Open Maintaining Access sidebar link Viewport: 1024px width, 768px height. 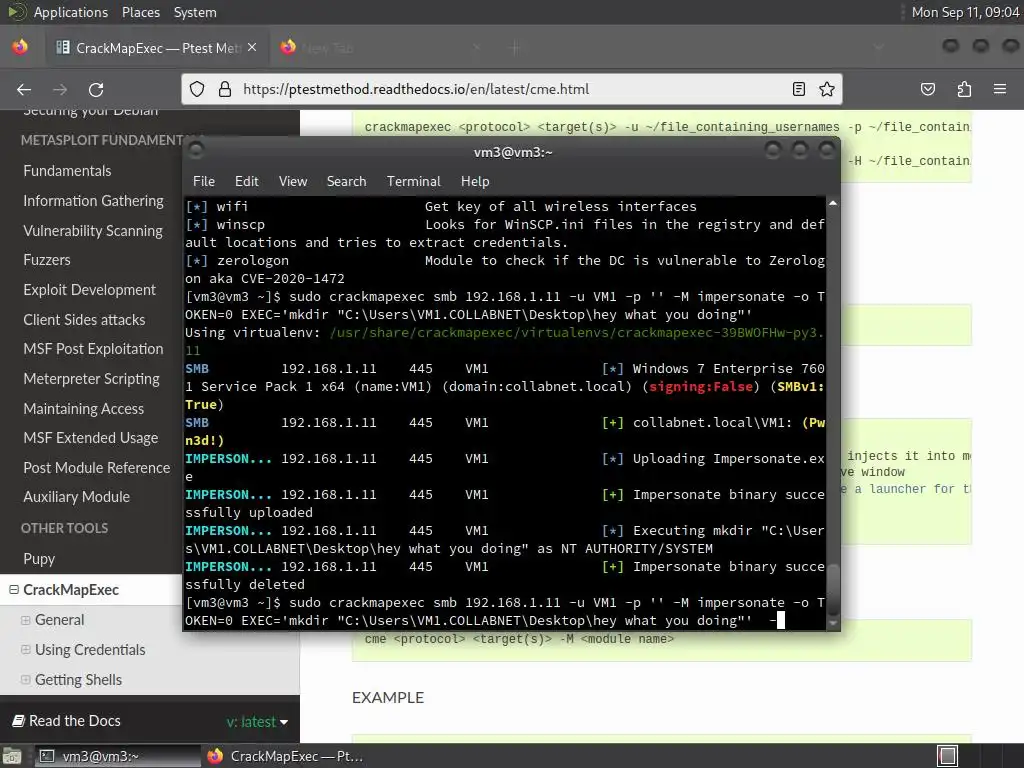coord(84,409)
